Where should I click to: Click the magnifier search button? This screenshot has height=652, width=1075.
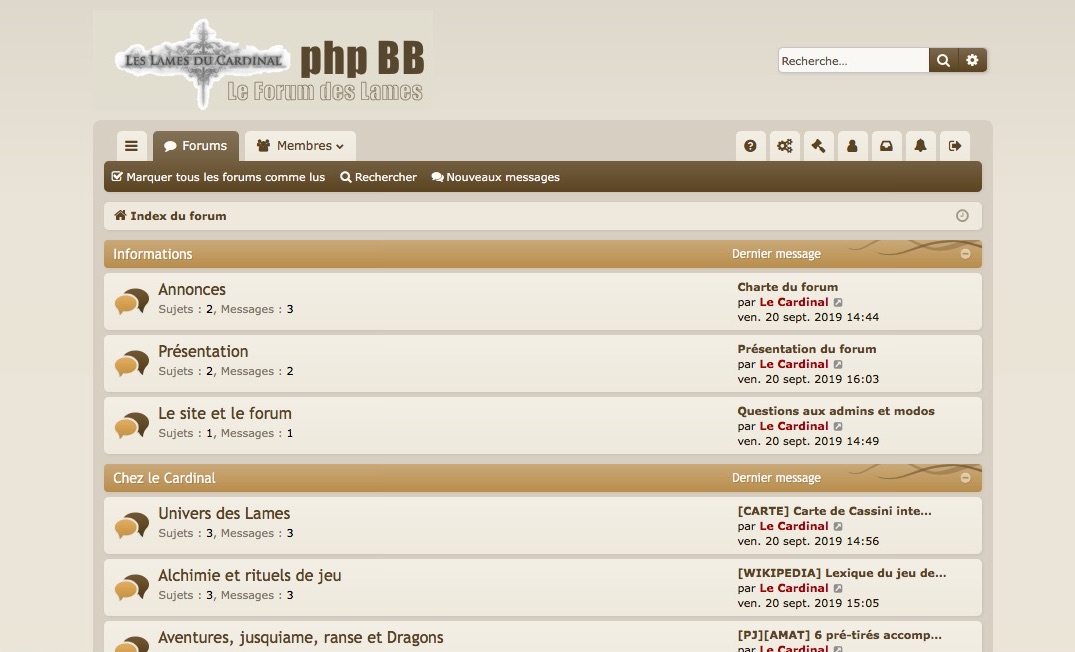click(943, 61)
